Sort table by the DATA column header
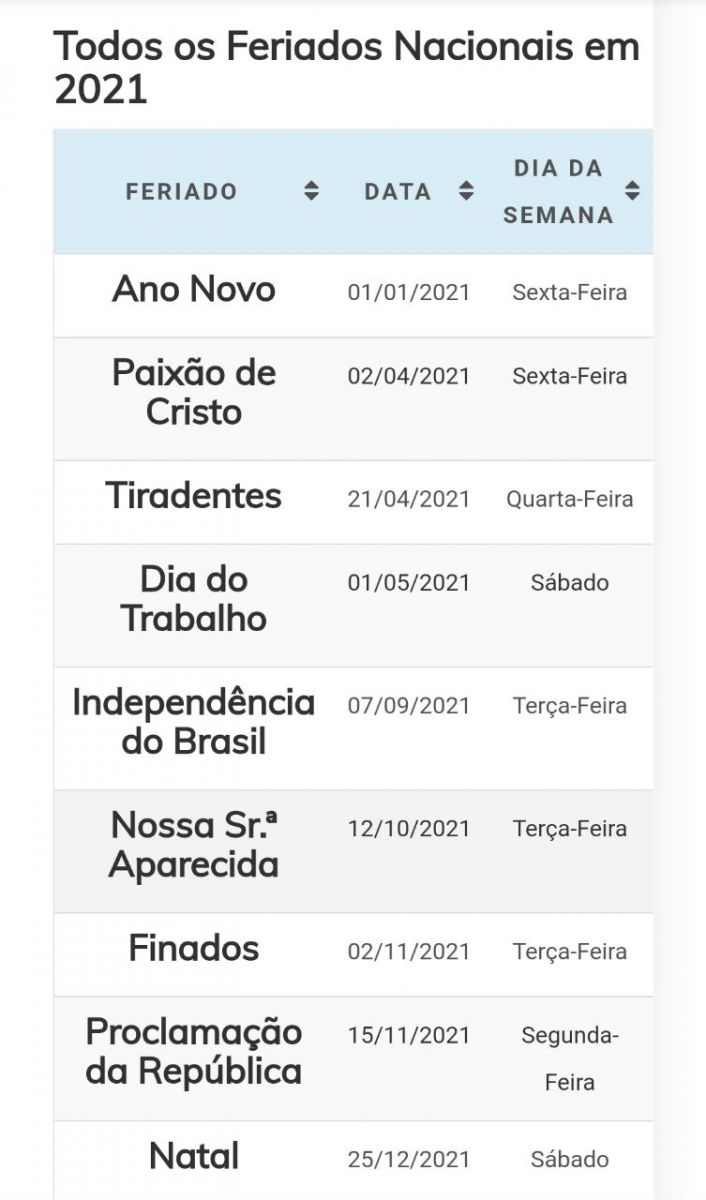Screen dimensions: 706x1200 pos(397,191)
